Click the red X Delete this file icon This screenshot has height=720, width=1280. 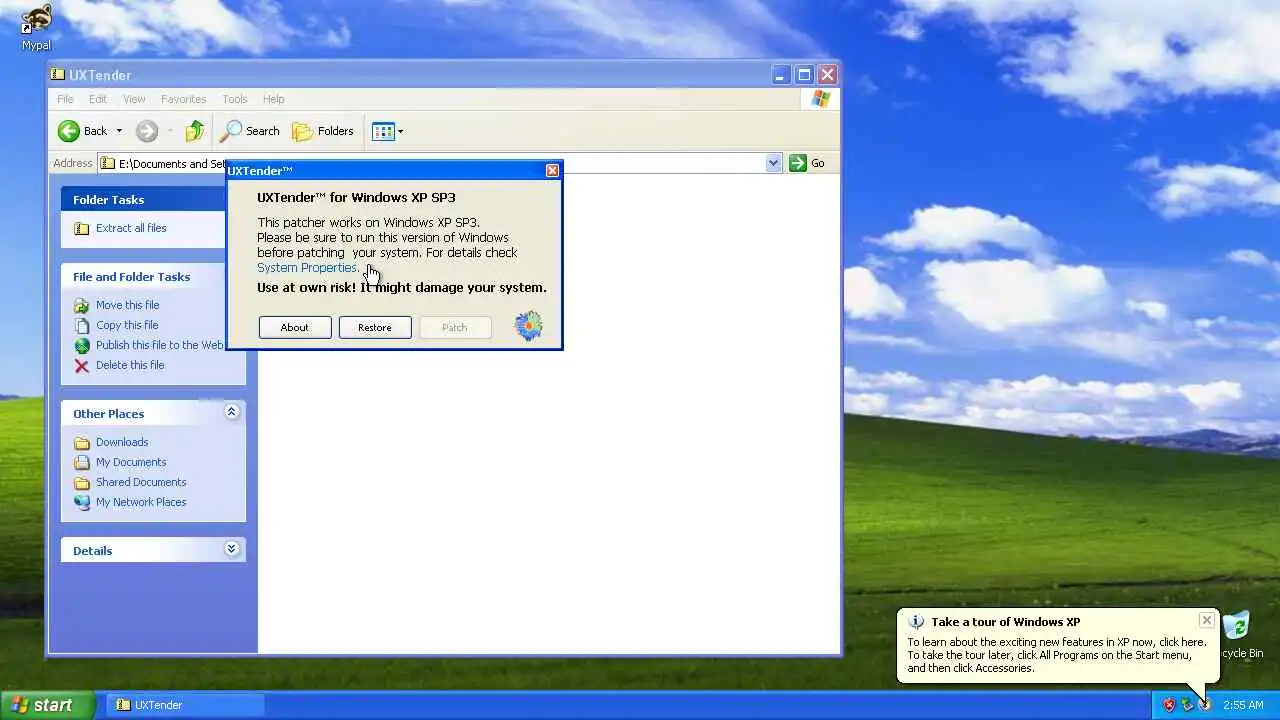tap(82, 366)
